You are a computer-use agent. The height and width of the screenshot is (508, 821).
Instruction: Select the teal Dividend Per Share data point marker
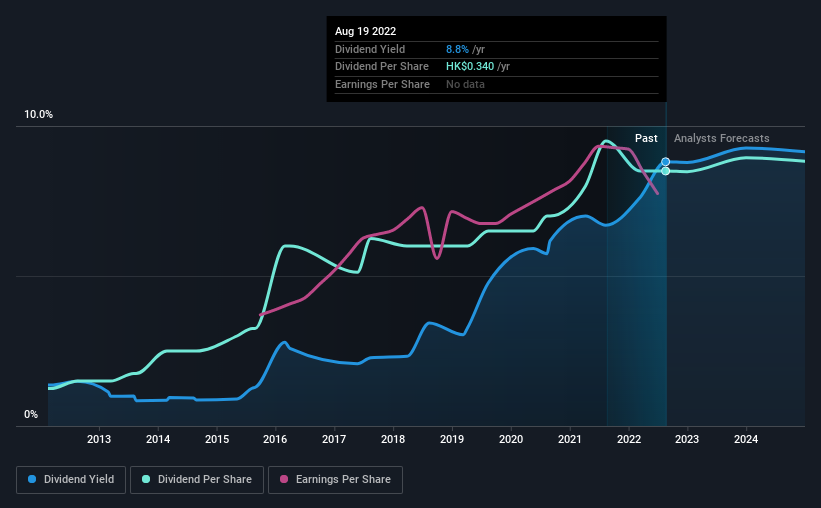pyautogui.click(x=665, y=171)
